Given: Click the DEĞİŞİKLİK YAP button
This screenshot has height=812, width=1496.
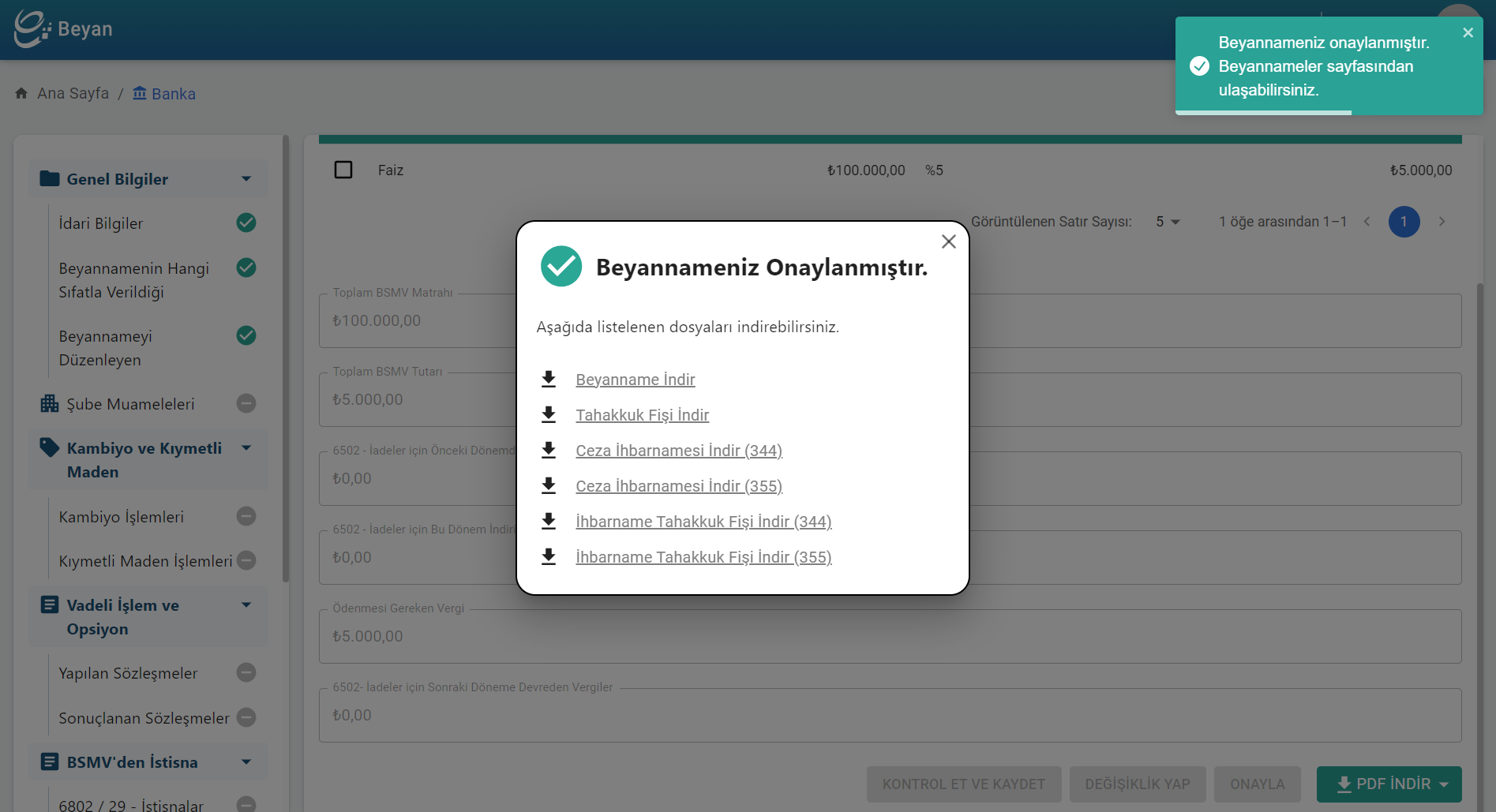Looking at the screenshot, I should coord(1138,784).
